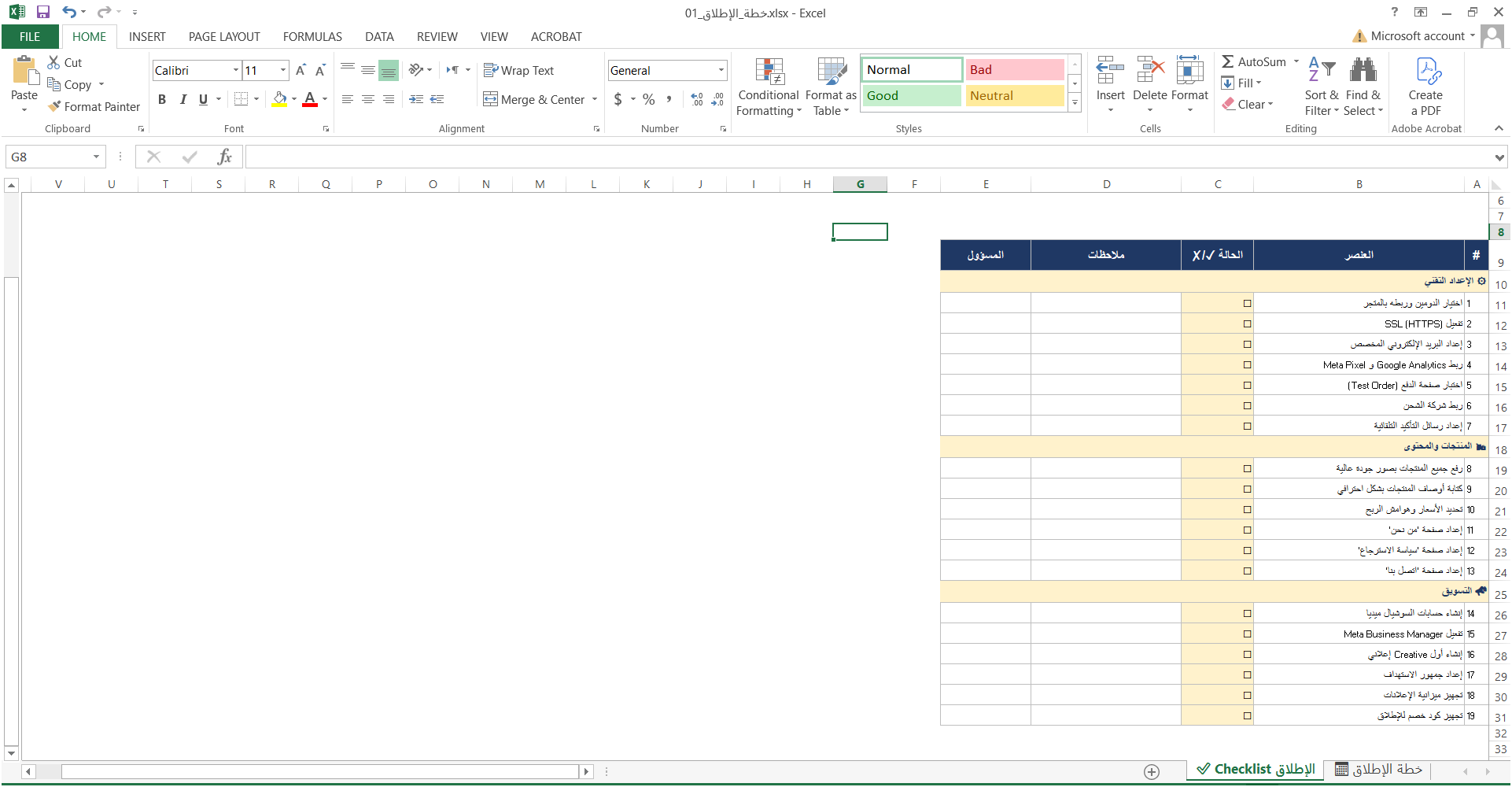The image size is (1512, 787).
Task: Underline the selected cell text
Action: click(x=203, y=99)
